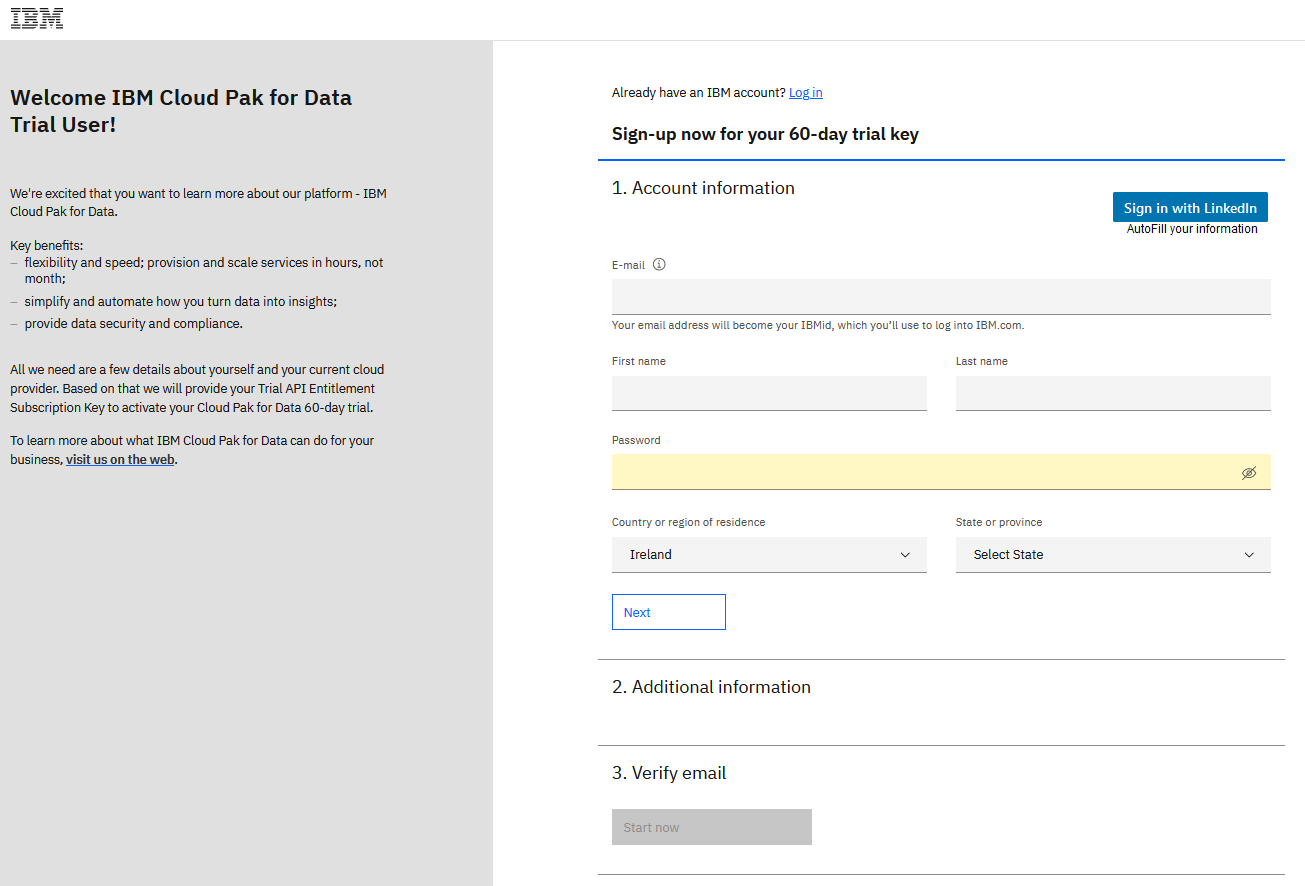Click the Next button

pyautogui.click(x=669, y=612)
